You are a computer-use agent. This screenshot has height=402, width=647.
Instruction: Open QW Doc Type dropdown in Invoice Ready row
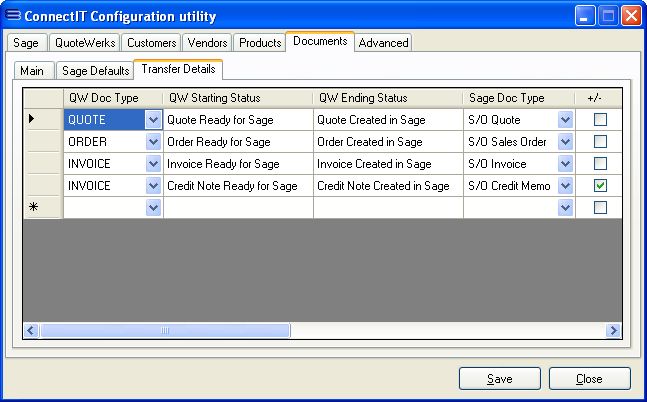(153, 164)
